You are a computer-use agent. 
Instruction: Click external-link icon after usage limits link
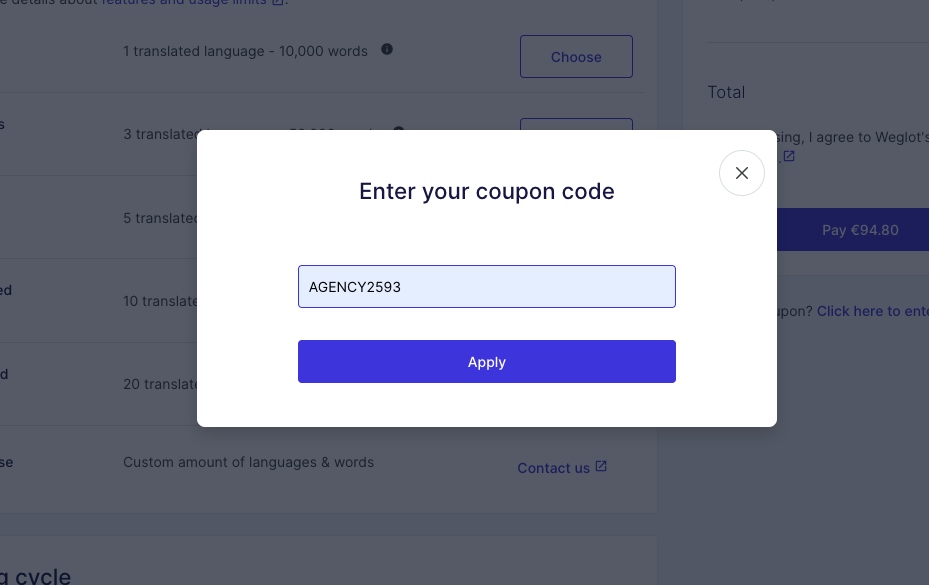point(278,3)
